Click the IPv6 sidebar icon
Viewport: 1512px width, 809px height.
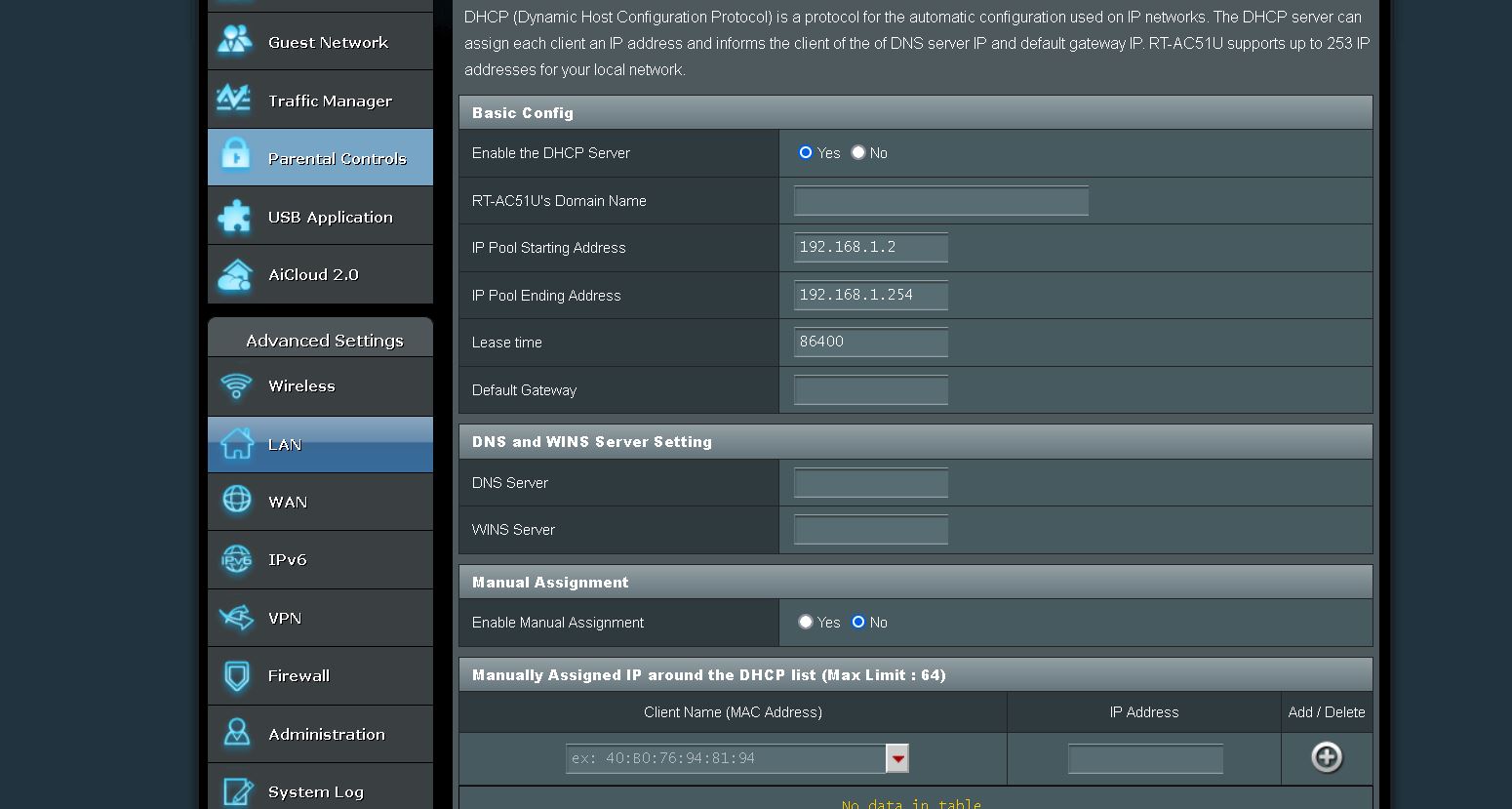[235, 559]
